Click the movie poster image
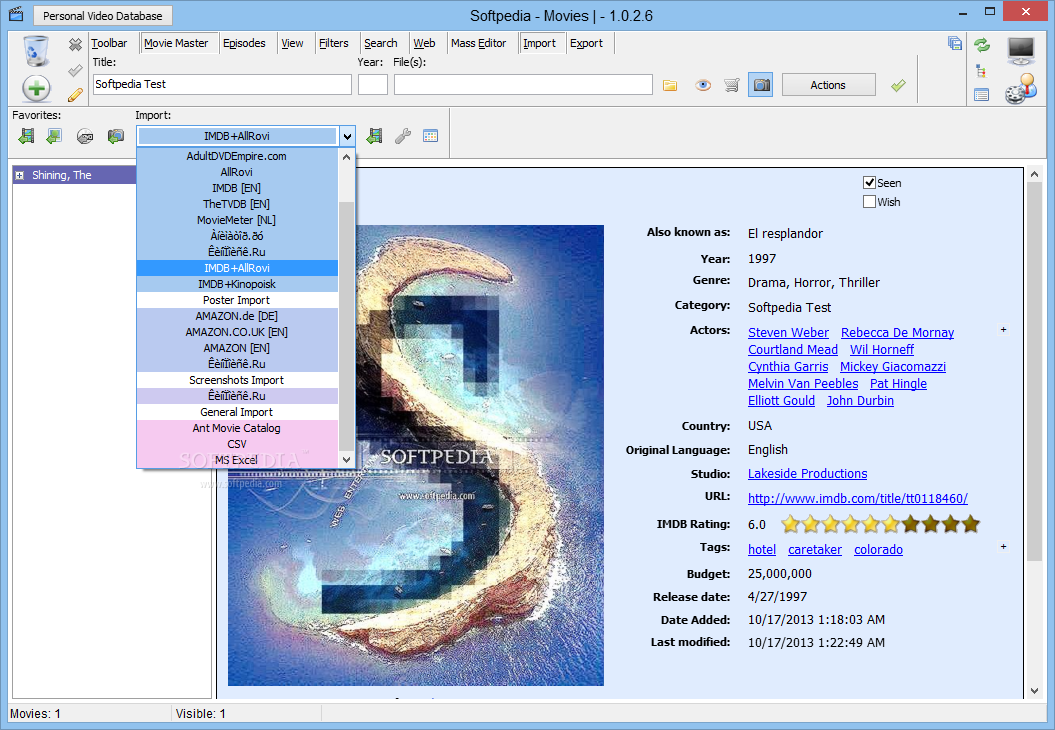Screen dimensions: 1055x730 [416, 455]
